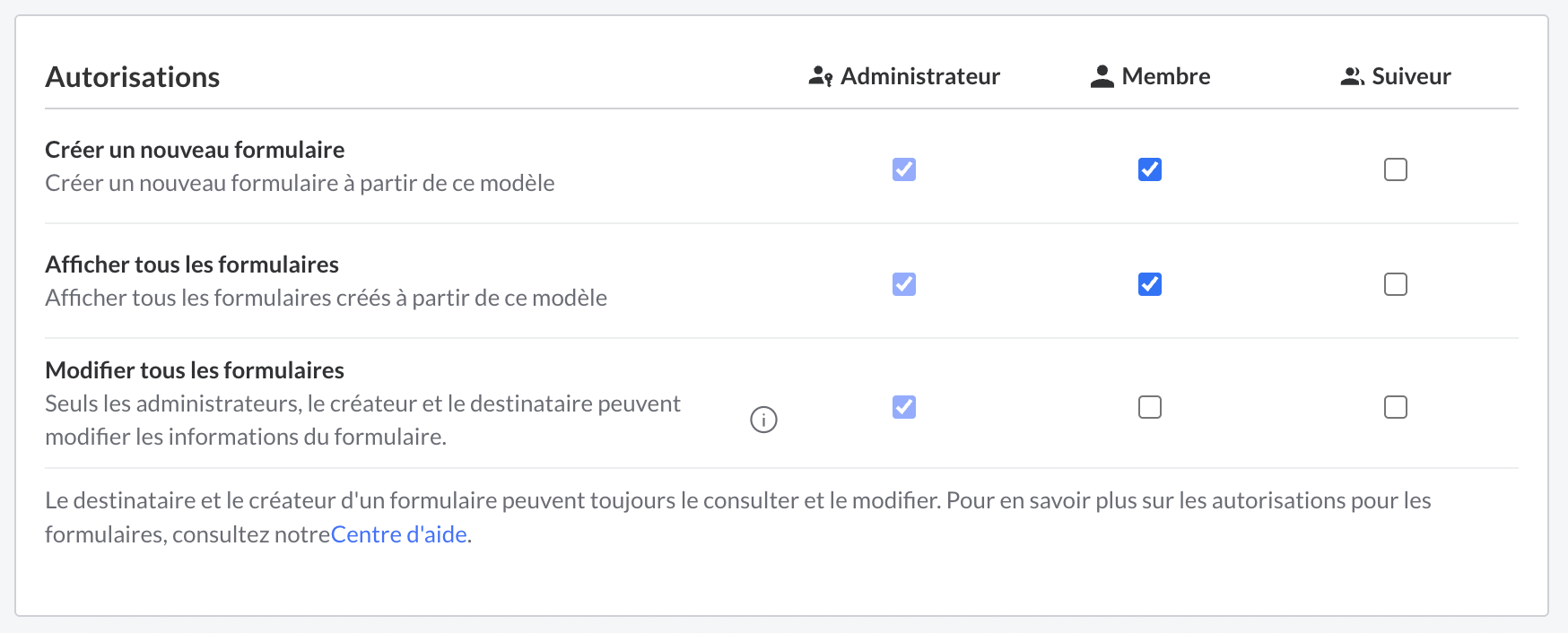Click the Administrateur role icon

pos(820,76)
